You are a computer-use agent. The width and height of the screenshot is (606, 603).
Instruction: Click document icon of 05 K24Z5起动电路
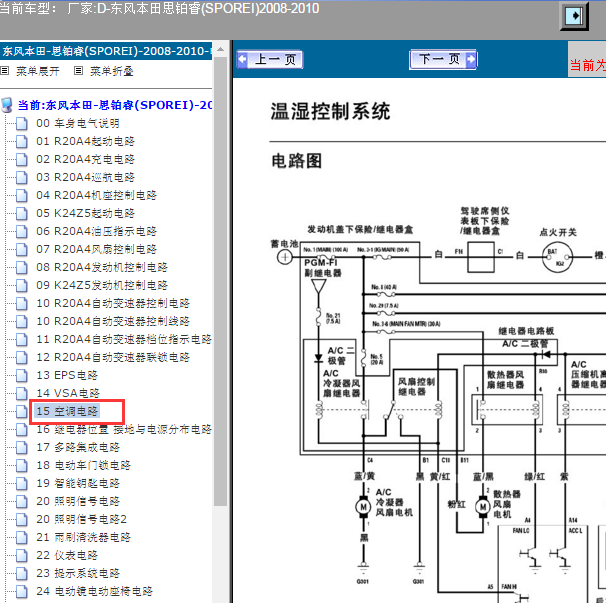(22, 213)
